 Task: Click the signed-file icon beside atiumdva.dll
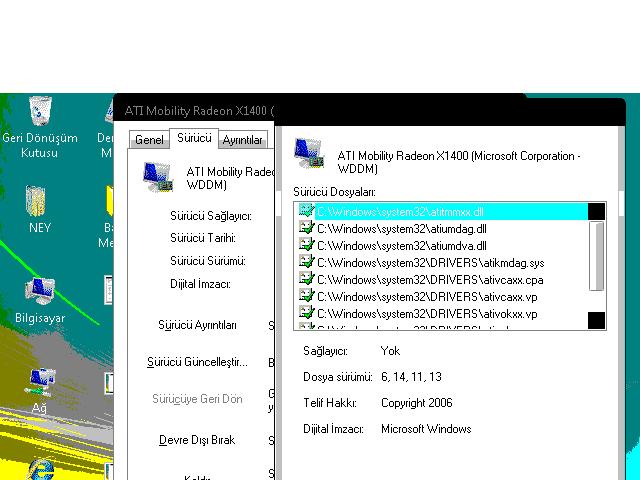tap(307, 245)
